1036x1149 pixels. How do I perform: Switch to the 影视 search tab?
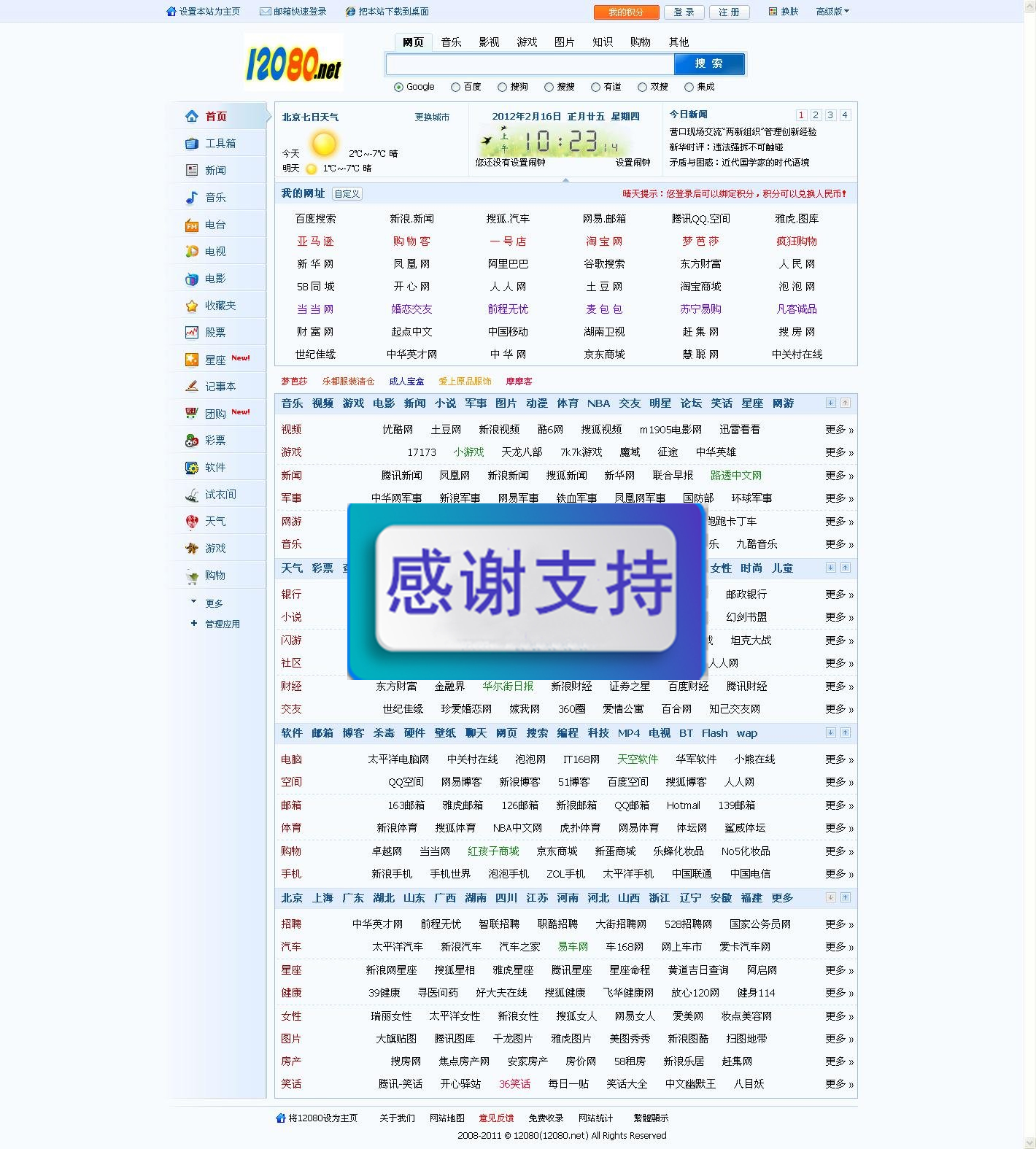(x=489, y=42)
